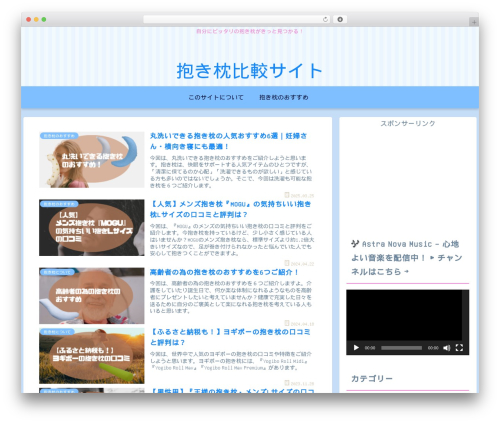Click the ふるさと納税 ヨギボー article thumbnail
Viewport: 500px width, 423px height.
click(x=92, y=356)
